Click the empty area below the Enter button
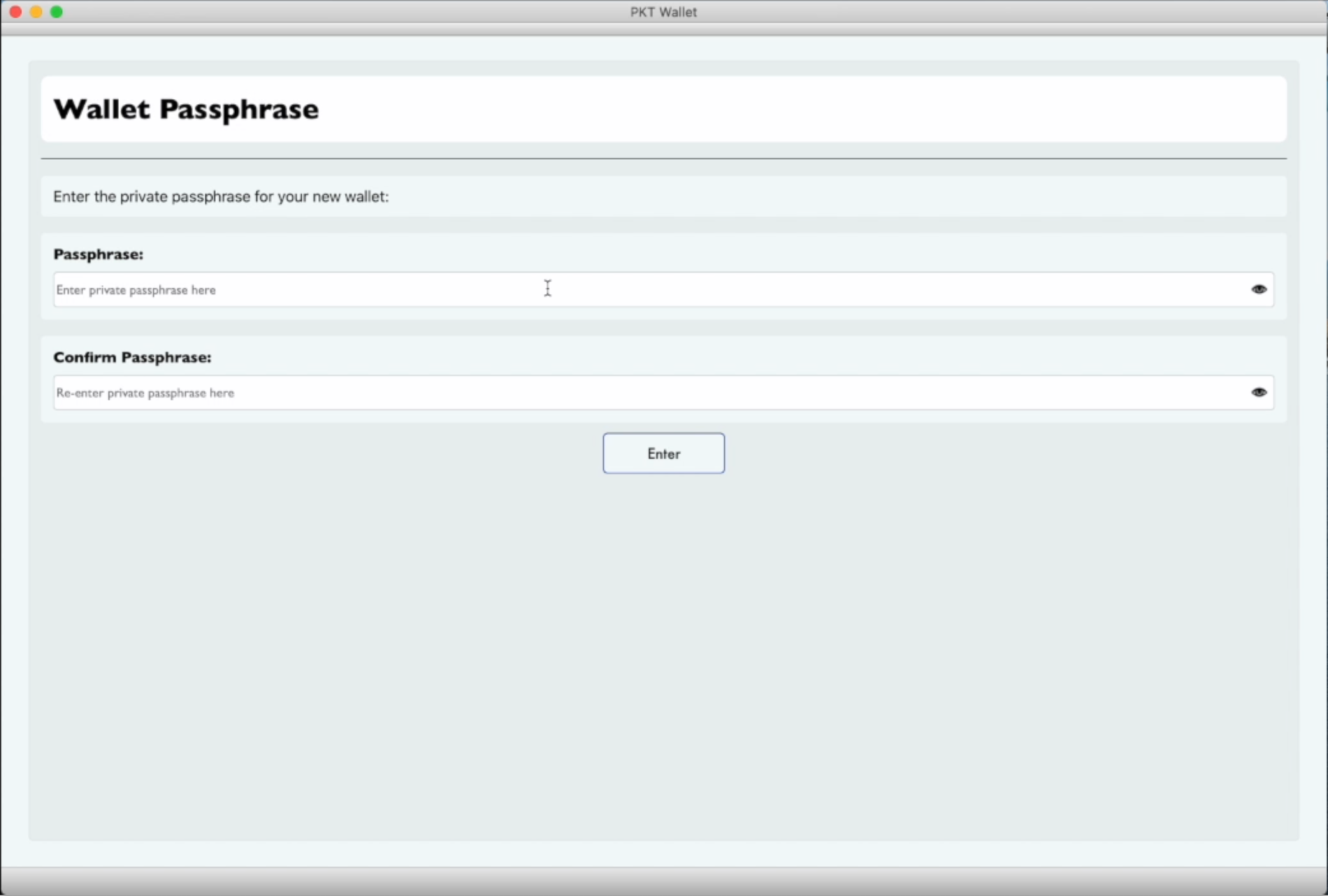 pos(663,637)
